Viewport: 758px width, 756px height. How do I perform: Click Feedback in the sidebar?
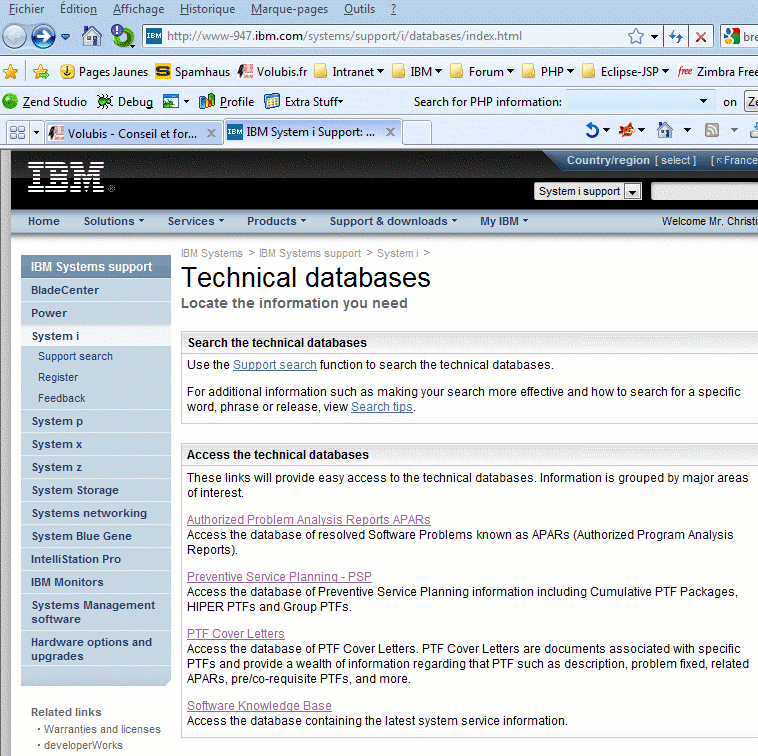61,398
